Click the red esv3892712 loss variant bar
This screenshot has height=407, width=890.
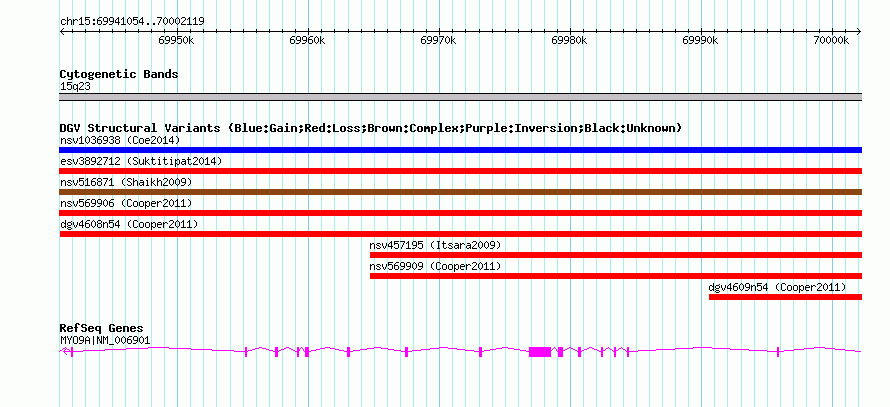pyautogui.click(x=460, y=171)
